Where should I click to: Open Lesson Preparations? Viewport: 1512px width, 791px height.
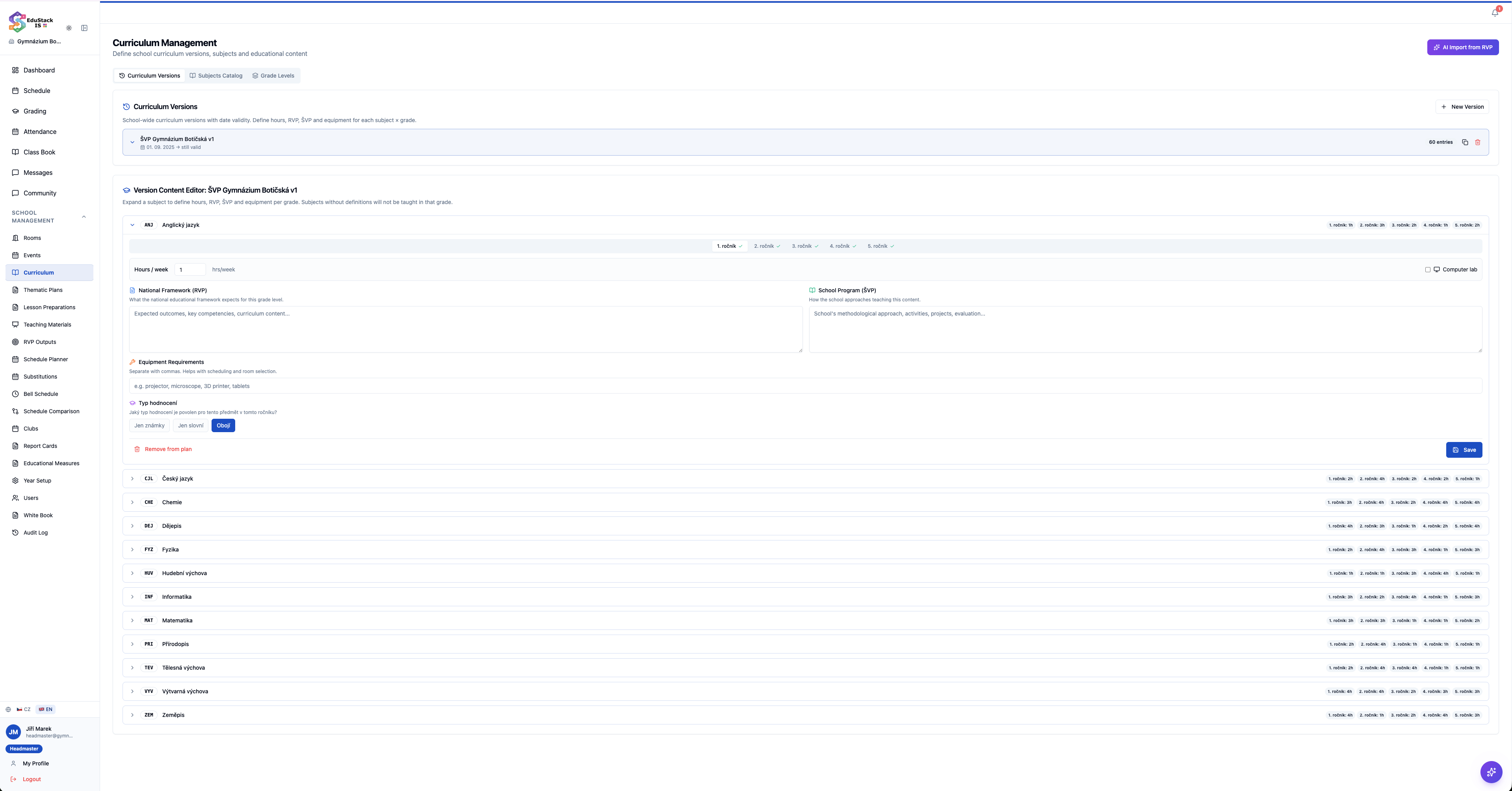(49, 308)
